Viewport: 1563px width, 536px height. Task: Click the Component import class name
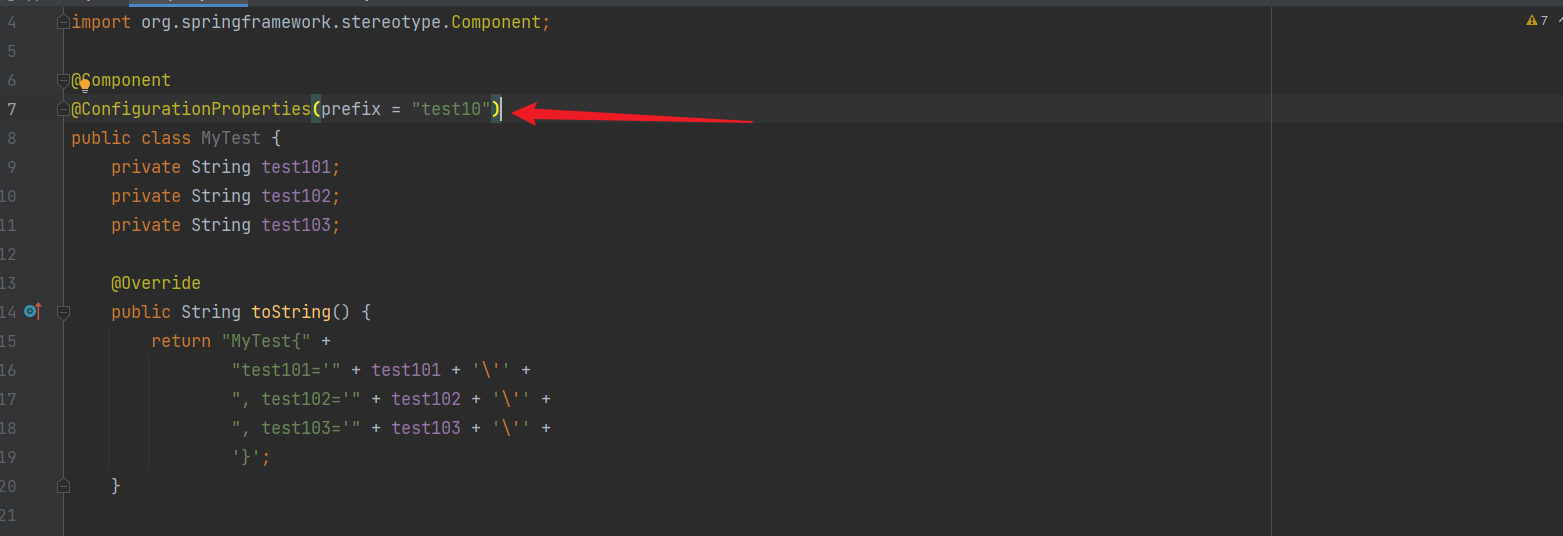496,22
